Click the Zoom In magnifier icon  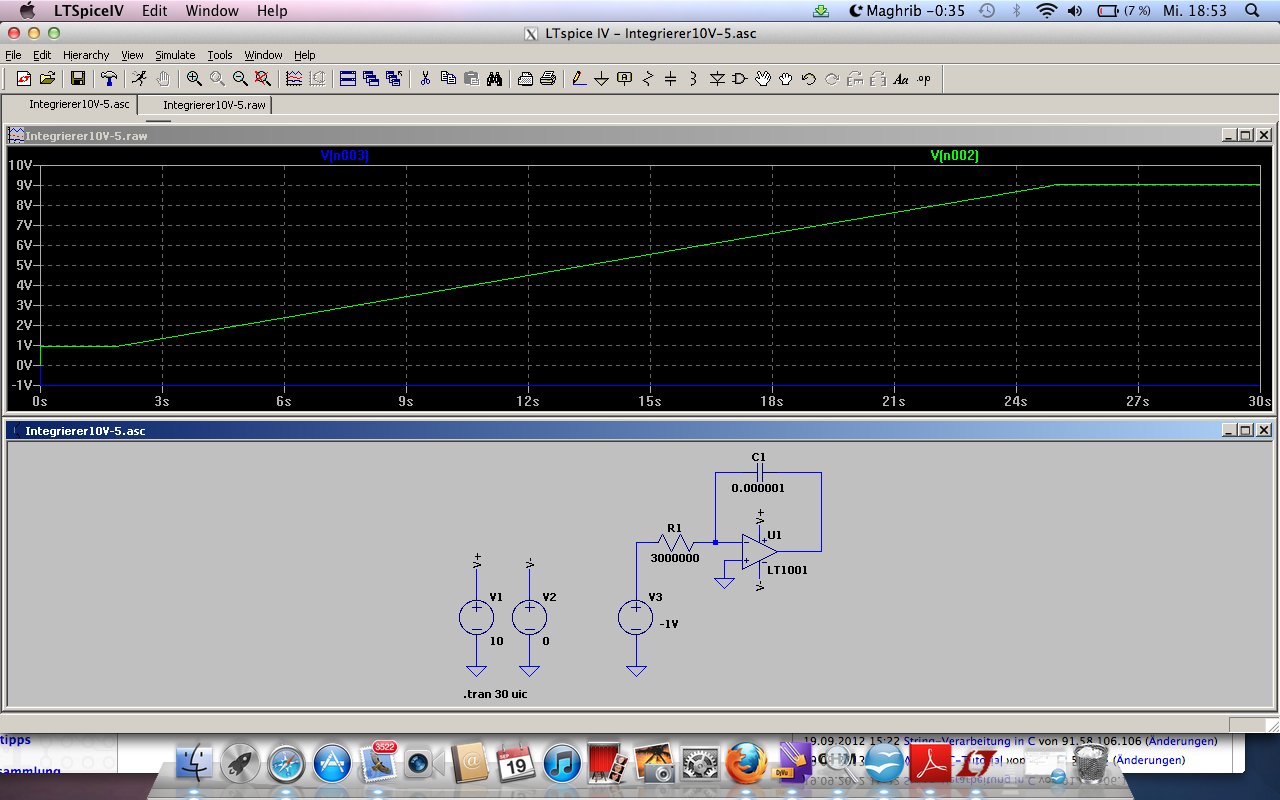(x=194, y=79)
